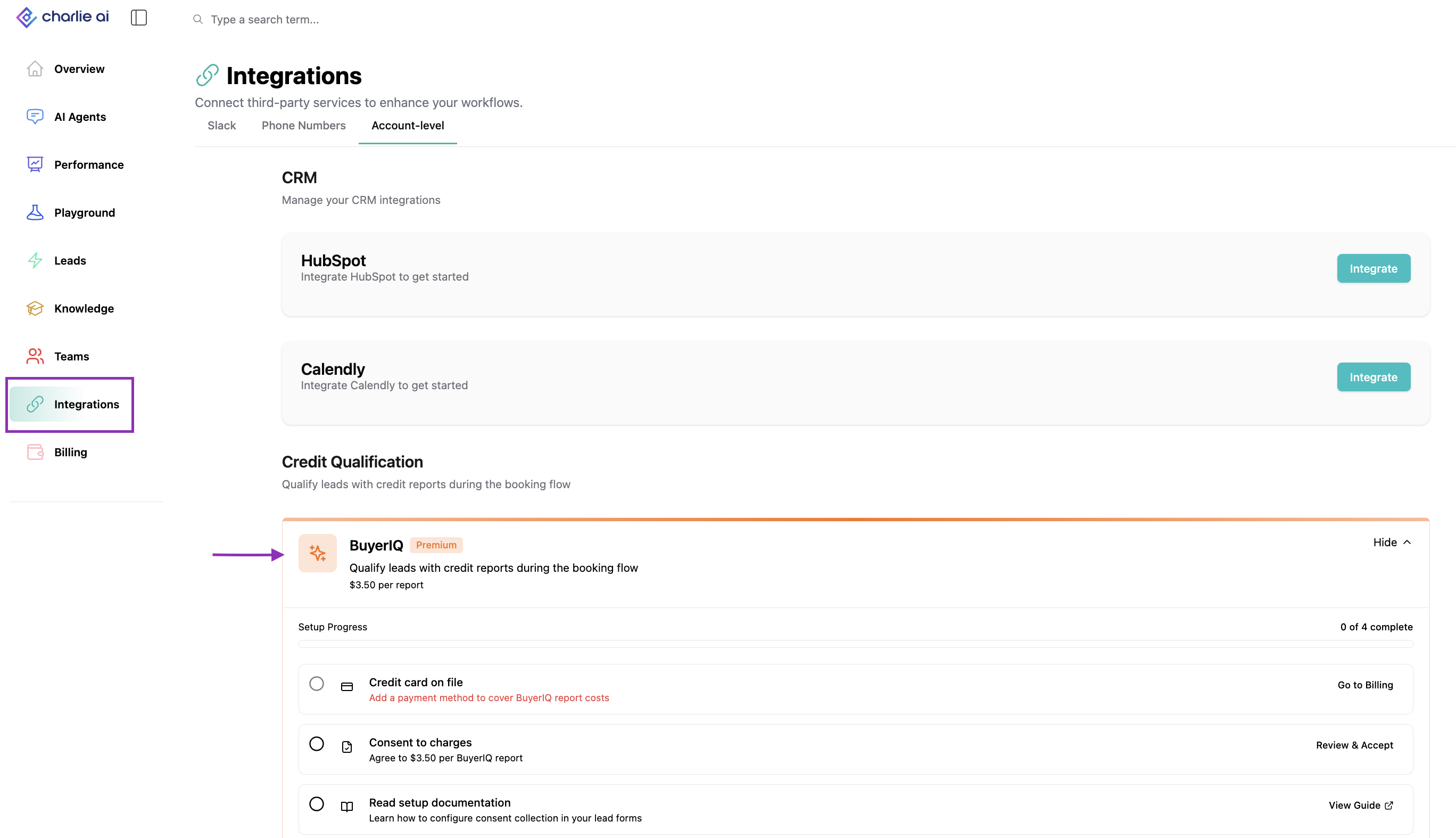Click "Add a payment method" red warning text
This screenshot has height=838, width=1456.
[x=489, y=698]
